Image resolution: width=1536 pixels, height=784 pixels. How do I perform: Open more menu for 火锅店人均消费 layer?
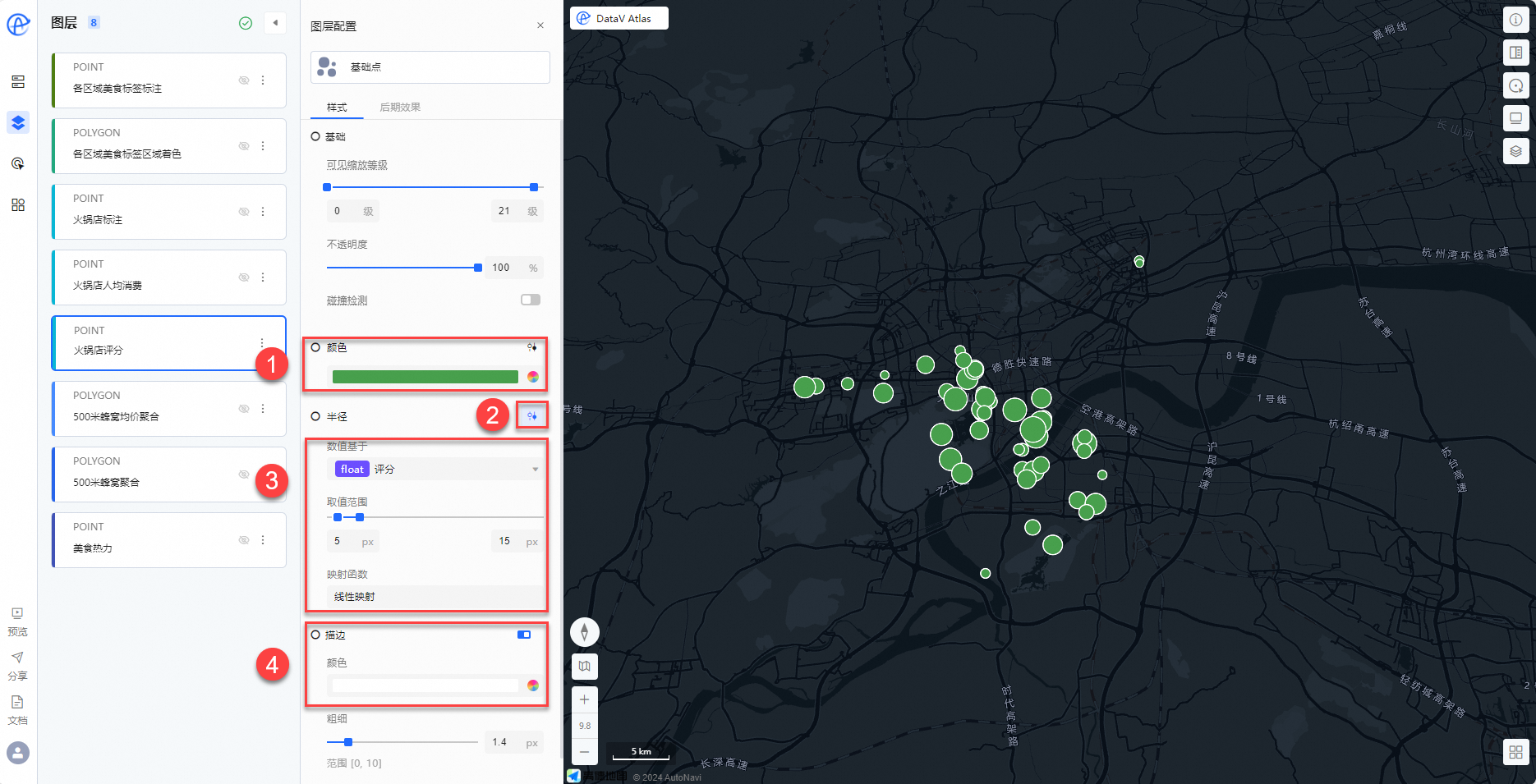click(263, 277)
